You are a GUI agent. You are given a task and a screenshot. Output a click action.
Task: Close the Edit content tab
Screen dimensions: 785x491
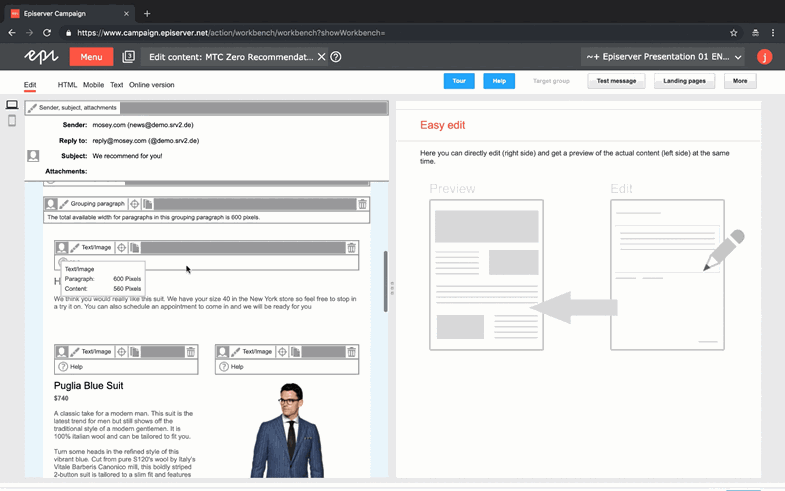[x=321, y=57]
